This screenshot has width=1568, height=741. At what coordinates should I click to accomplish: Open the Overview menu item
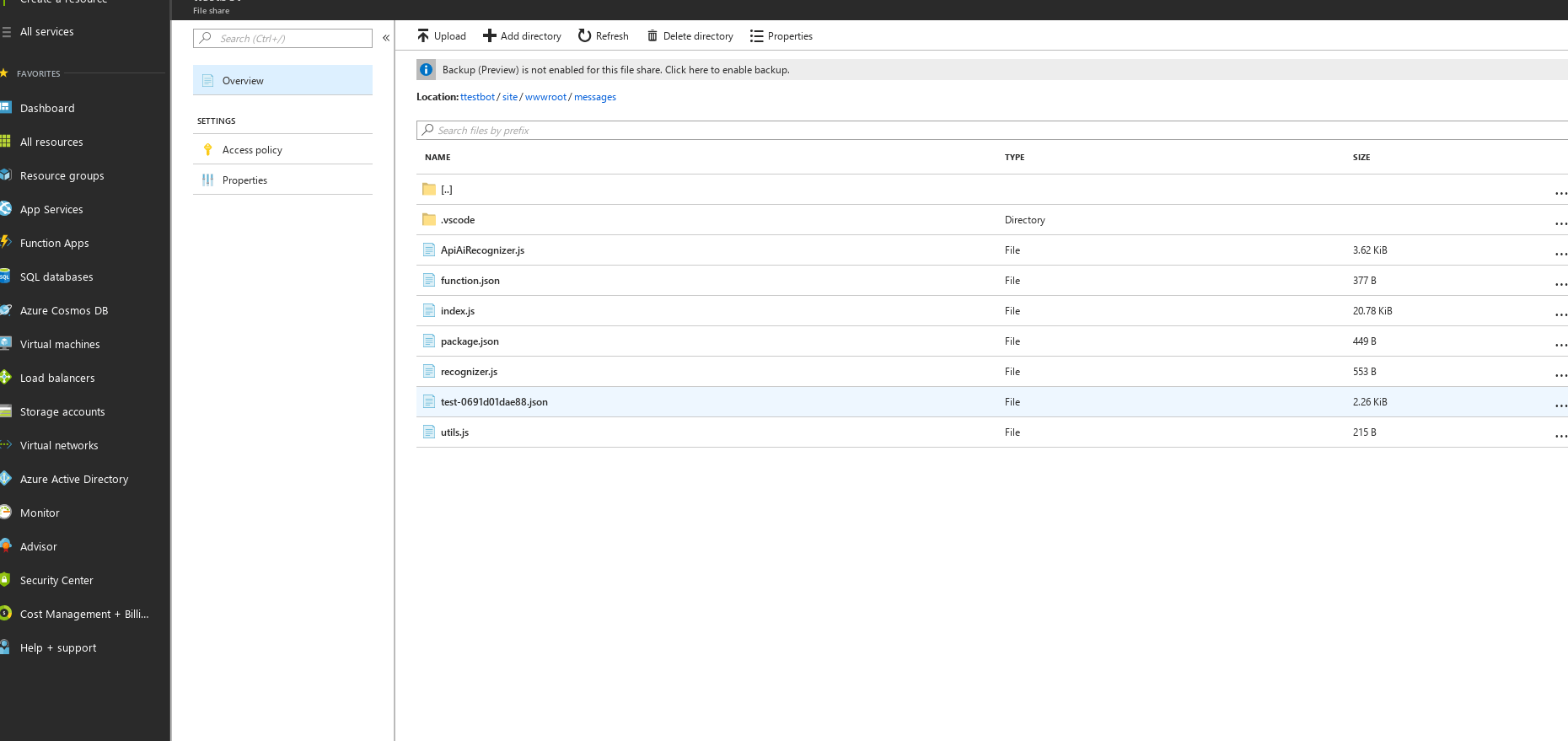282,80
